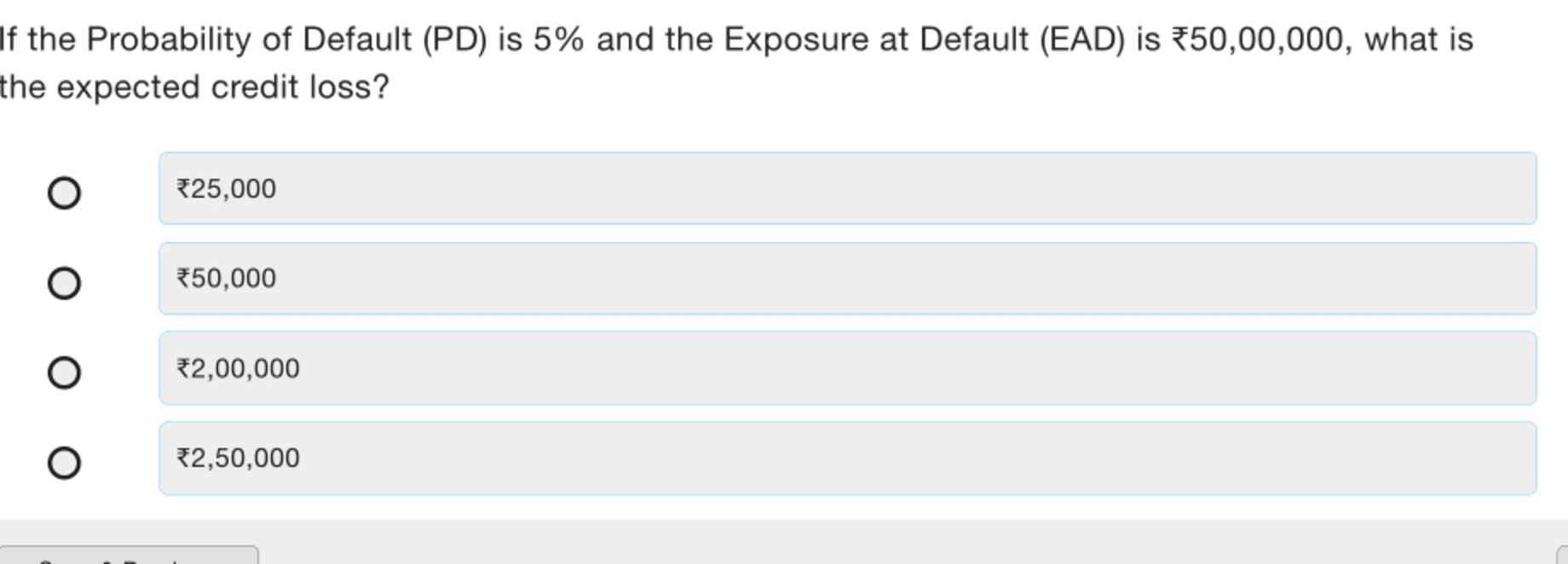The width and height of the screenshot is (1568, 564).
Task: Click the '5%' value in the question
Action: tap(558, 40)
